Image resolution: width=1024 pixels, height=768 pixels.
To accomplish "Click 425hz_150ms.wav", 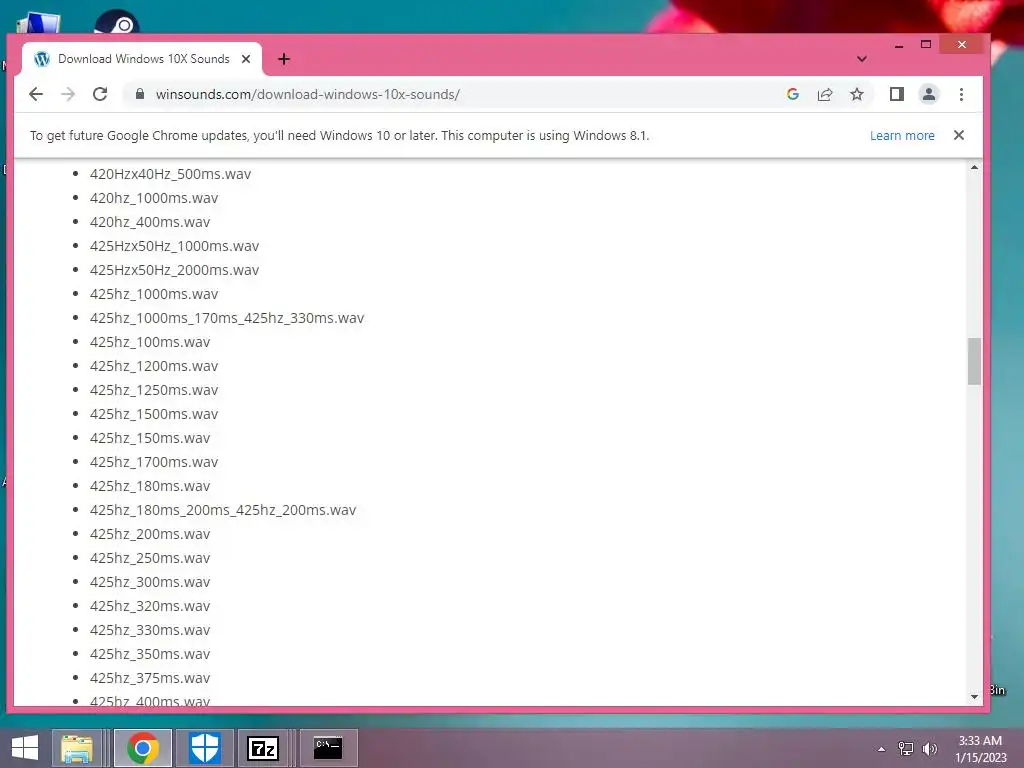I will tap(150, 438).
